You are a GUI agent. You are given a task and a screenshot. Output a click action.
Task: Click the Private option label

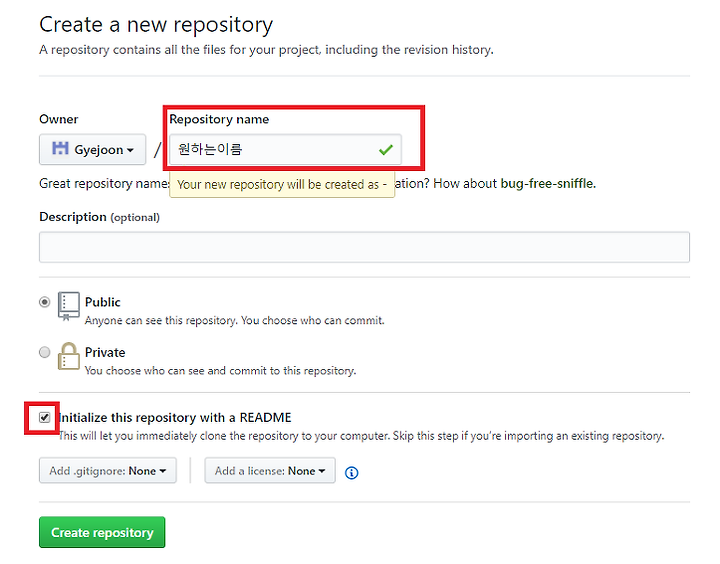[x=105, y=352]
